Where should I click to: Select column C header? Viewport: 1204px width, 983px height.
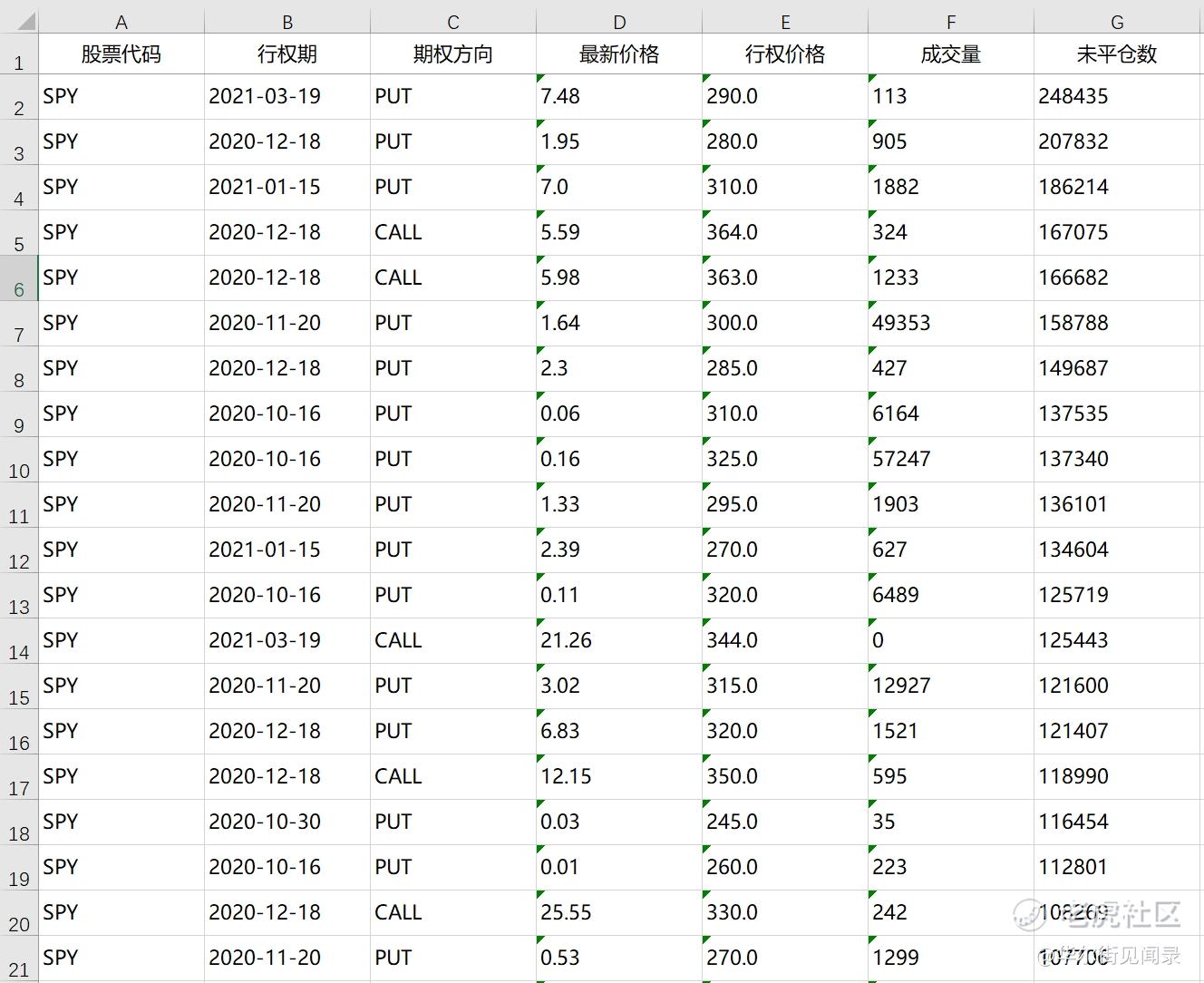453,22
